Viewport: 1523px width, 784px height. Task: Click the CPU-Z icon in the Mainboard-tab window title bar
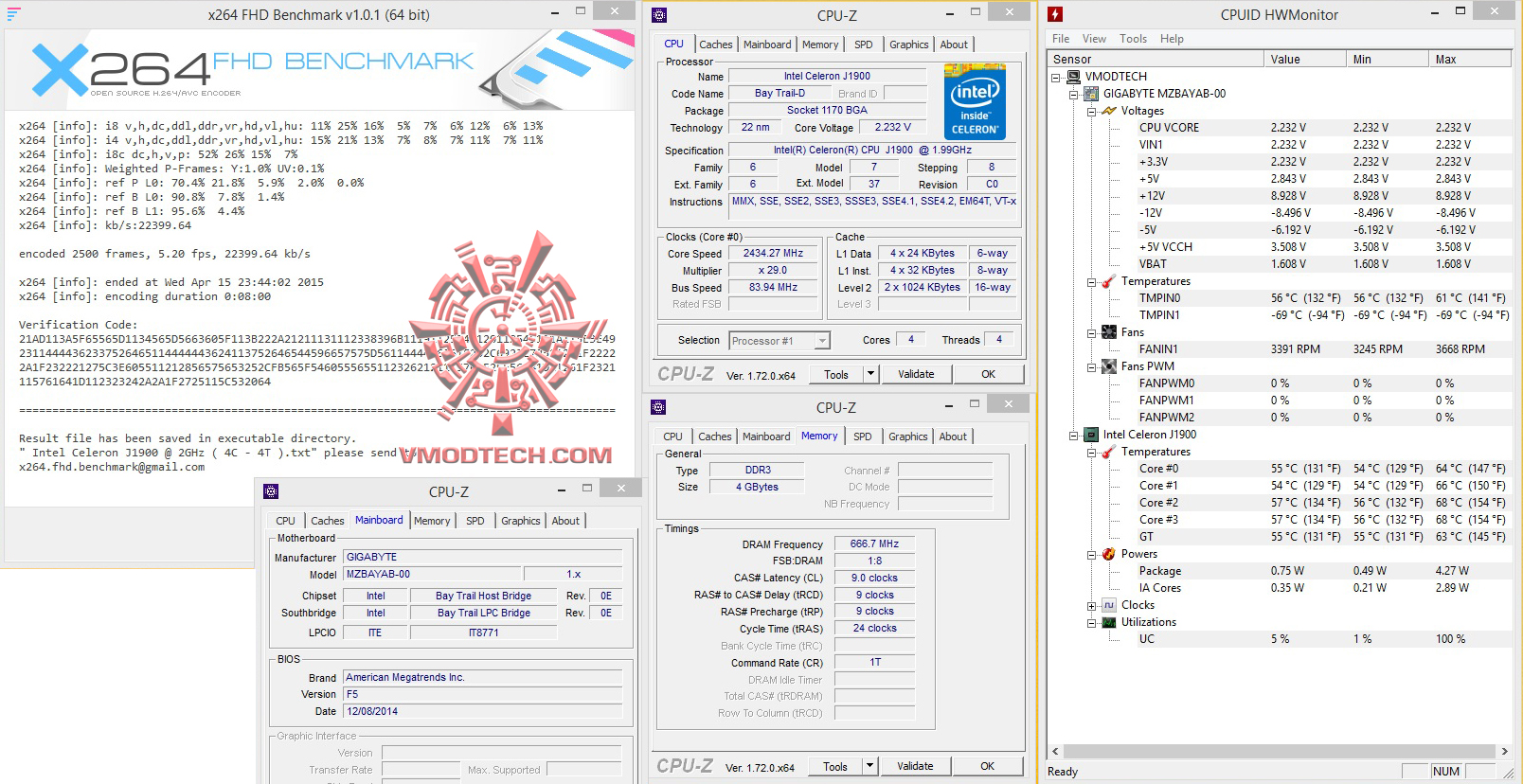point(271,491)
